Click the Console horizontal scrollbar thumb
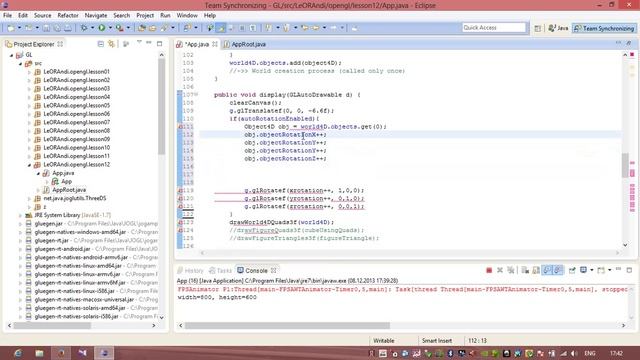 pyautogui.click(x=287, y=326)
